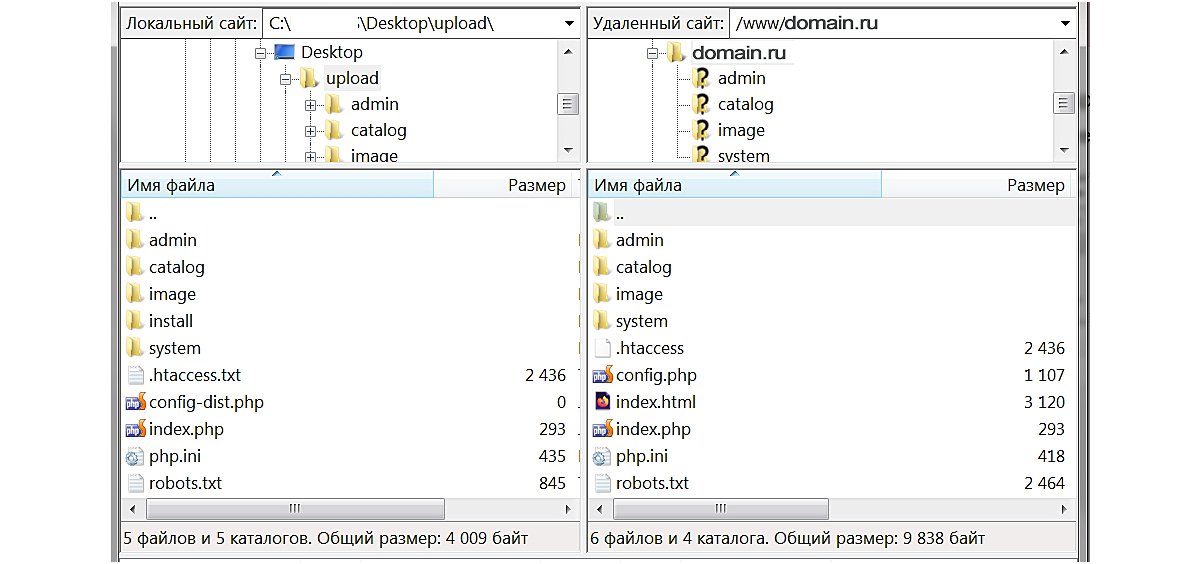Click the unknown-state admin folder icon in remote tree

pyautogui.click(x=701, y=78)
